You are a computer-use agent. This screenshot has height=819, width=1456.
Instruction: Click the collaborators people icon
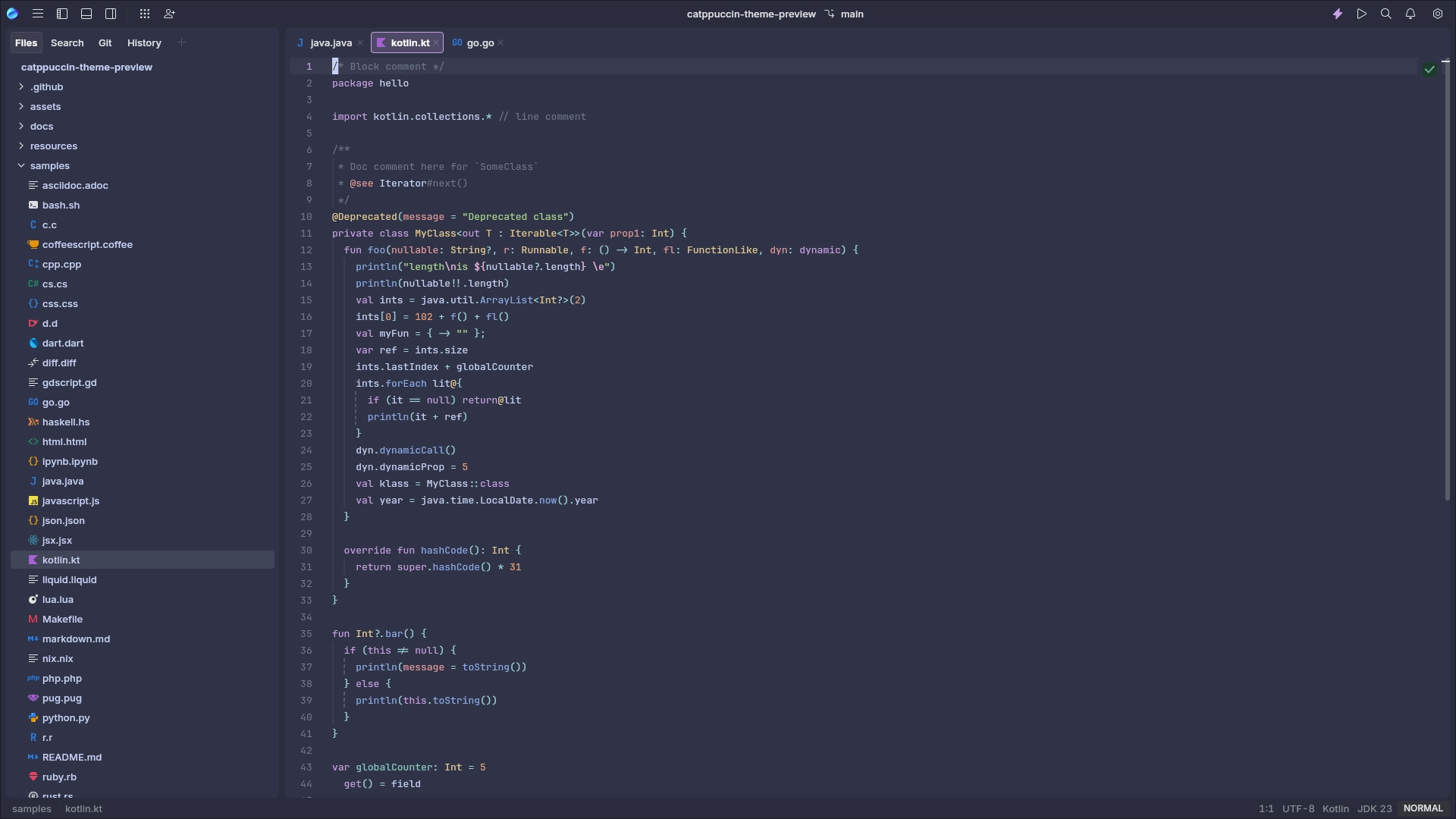click(x=169, y=14)
